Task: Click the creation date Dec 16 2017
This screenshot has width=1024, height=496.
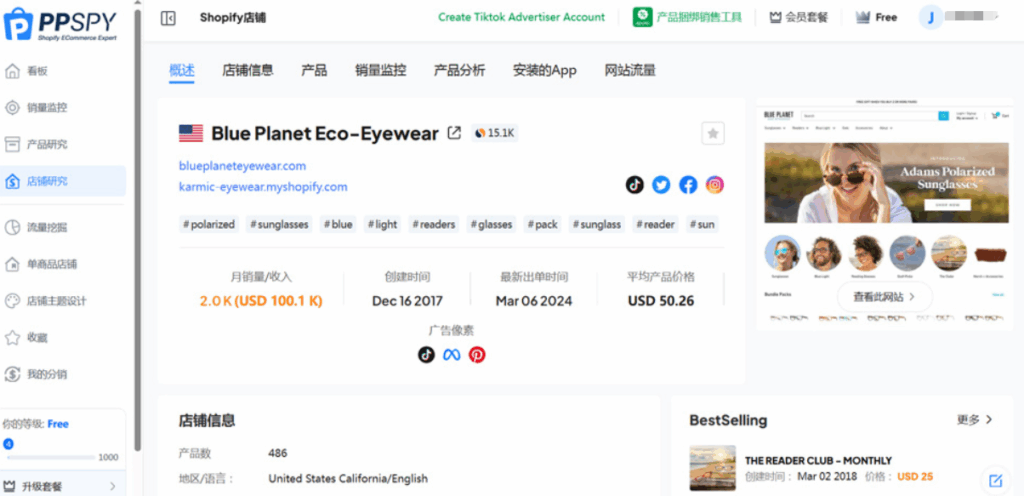Action: coord(408,301)
